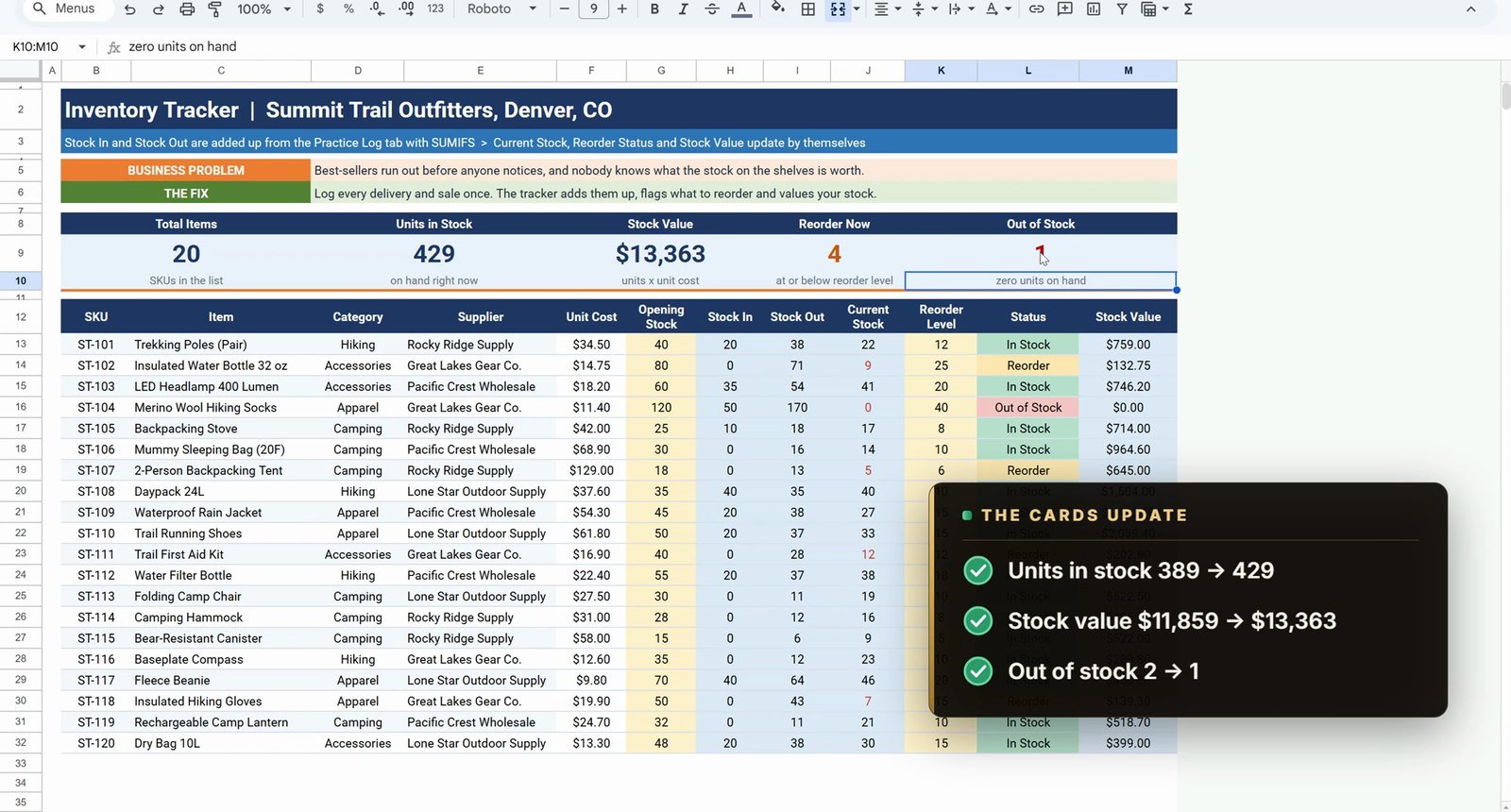Format as currency with dollar icon
Image resolution: width=1511 pixels, height=812 pixels.
[x=321, y=8]
